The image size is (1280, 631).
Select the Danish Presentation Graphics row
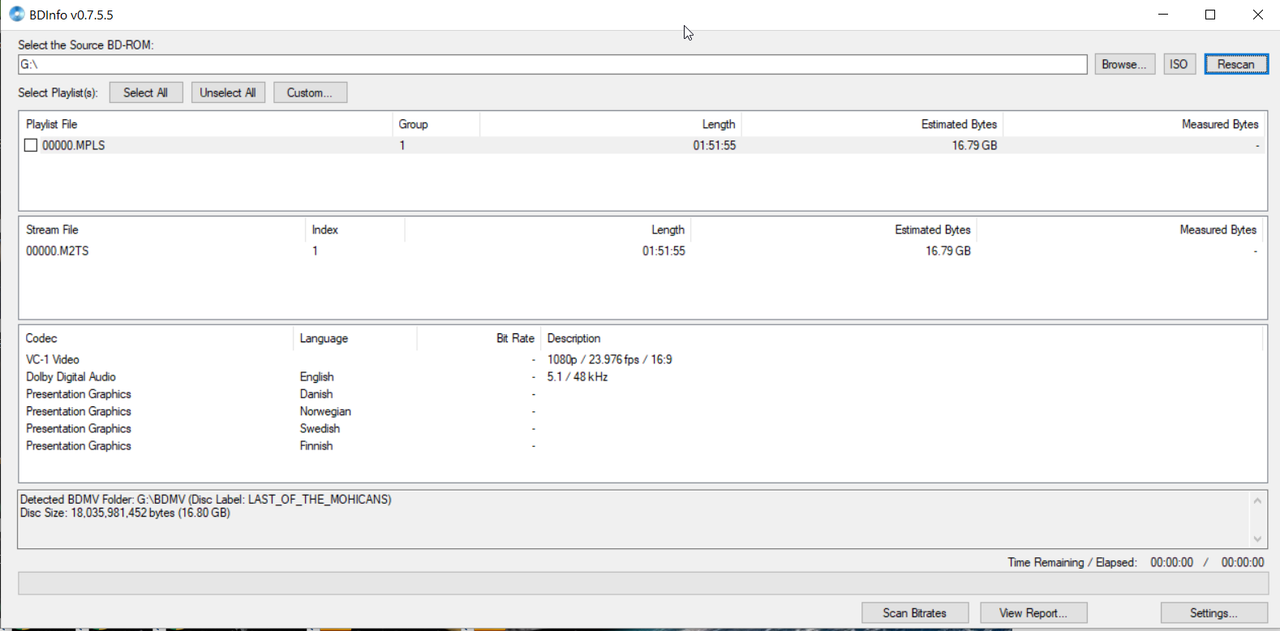pos(641,394)
